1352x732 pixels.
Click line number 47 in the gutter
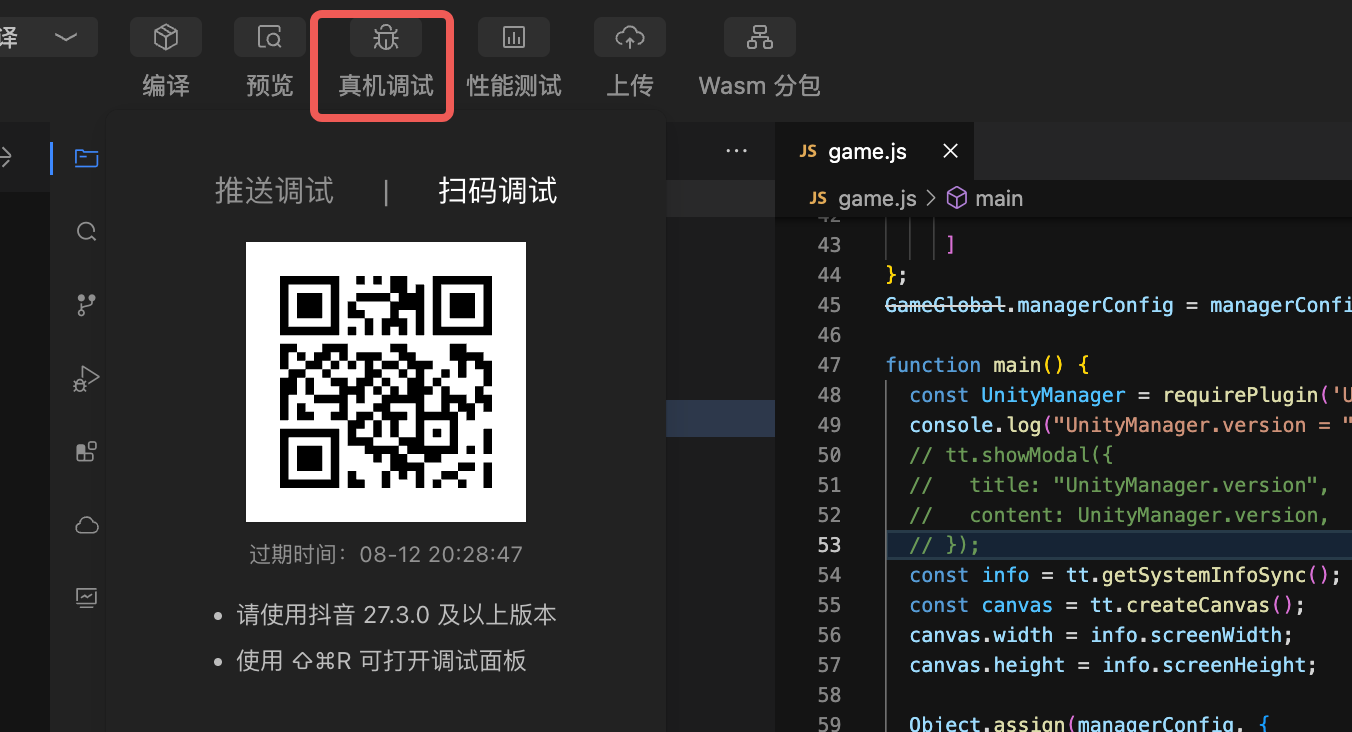coord(829,365)
